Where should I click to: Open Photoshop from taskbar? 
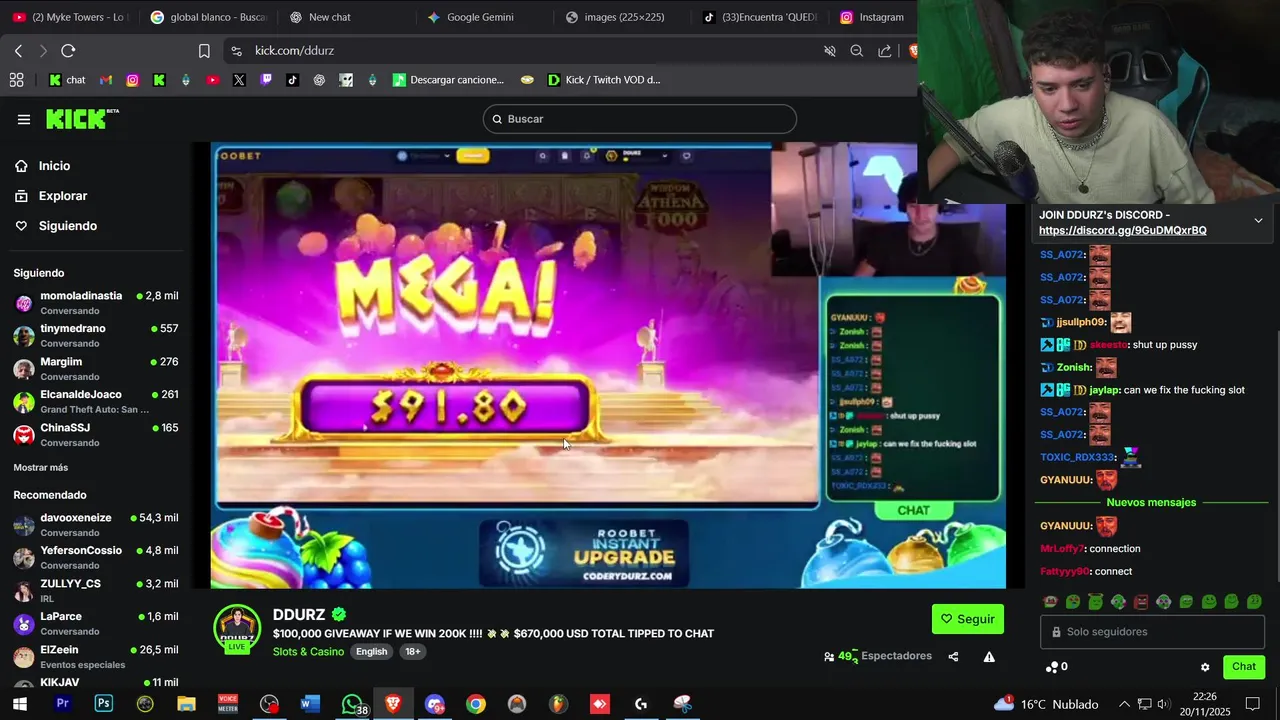(104, 704)
